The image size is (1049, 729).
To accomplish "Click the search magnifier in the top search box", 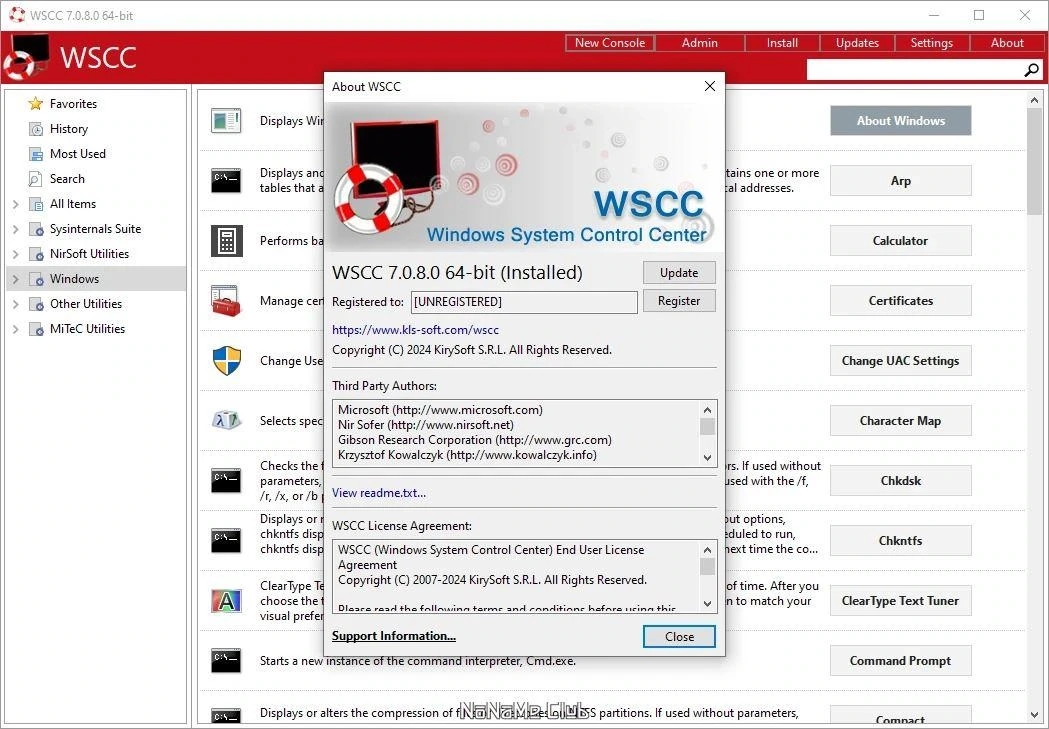I will tap(1032, 70).
